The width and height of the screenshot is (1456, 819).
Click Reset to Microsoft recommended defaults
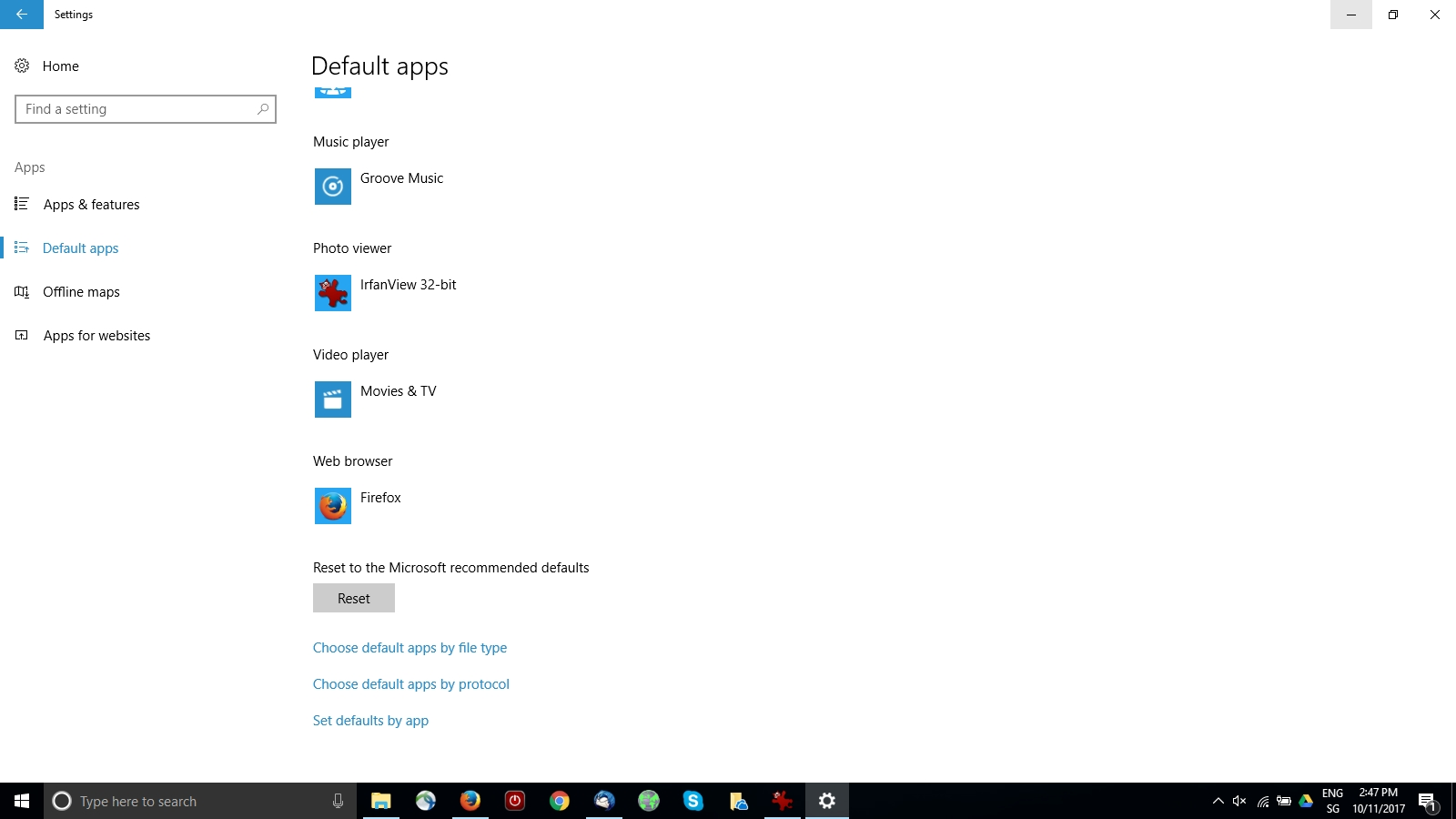pos(354,598)
